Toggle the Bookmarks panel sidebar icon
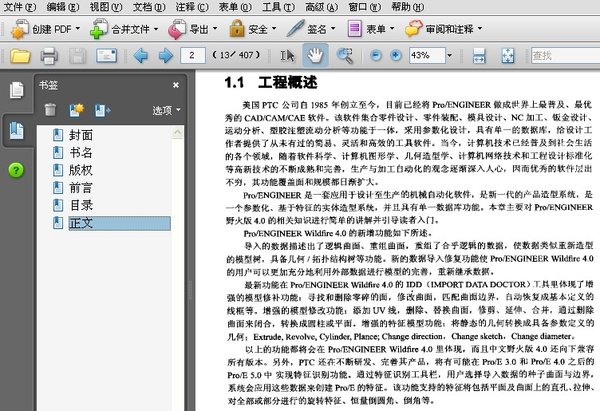The image size is (600, 411). 16,130
